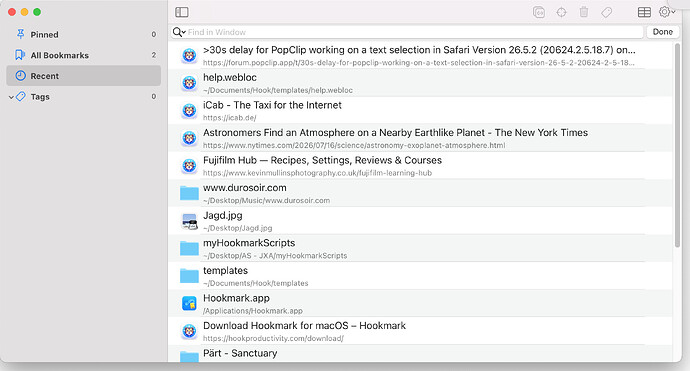Select the templates folder entry
The image size is (690, 371).
[x=420, y=276]
